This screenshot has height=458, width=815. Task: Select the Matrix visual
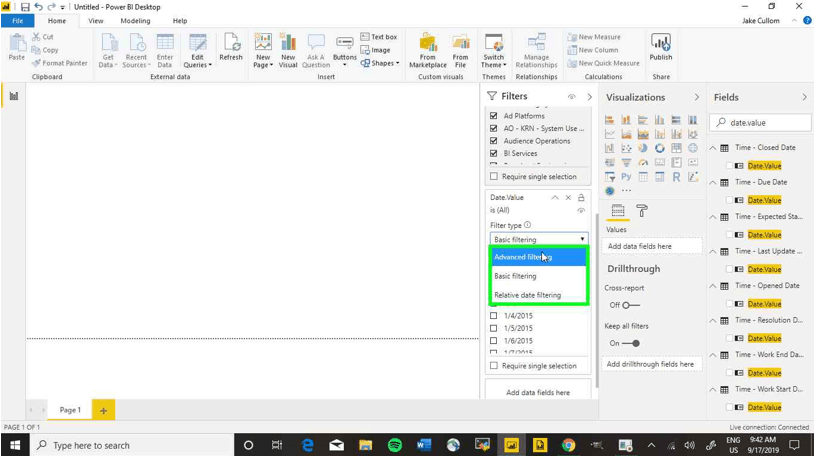[660, 177]
